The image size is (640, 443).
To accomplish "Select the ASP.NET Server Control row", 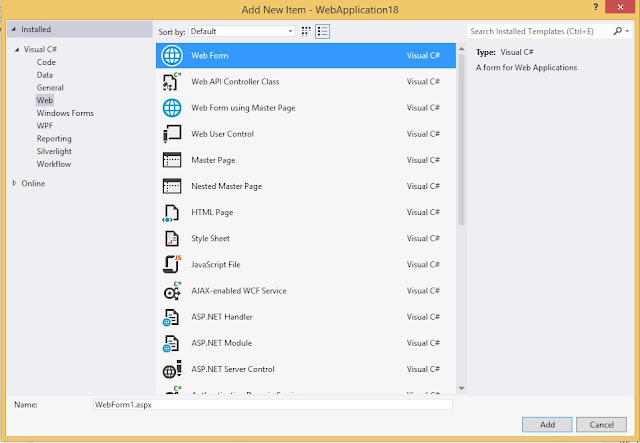I will pos(306,369).
